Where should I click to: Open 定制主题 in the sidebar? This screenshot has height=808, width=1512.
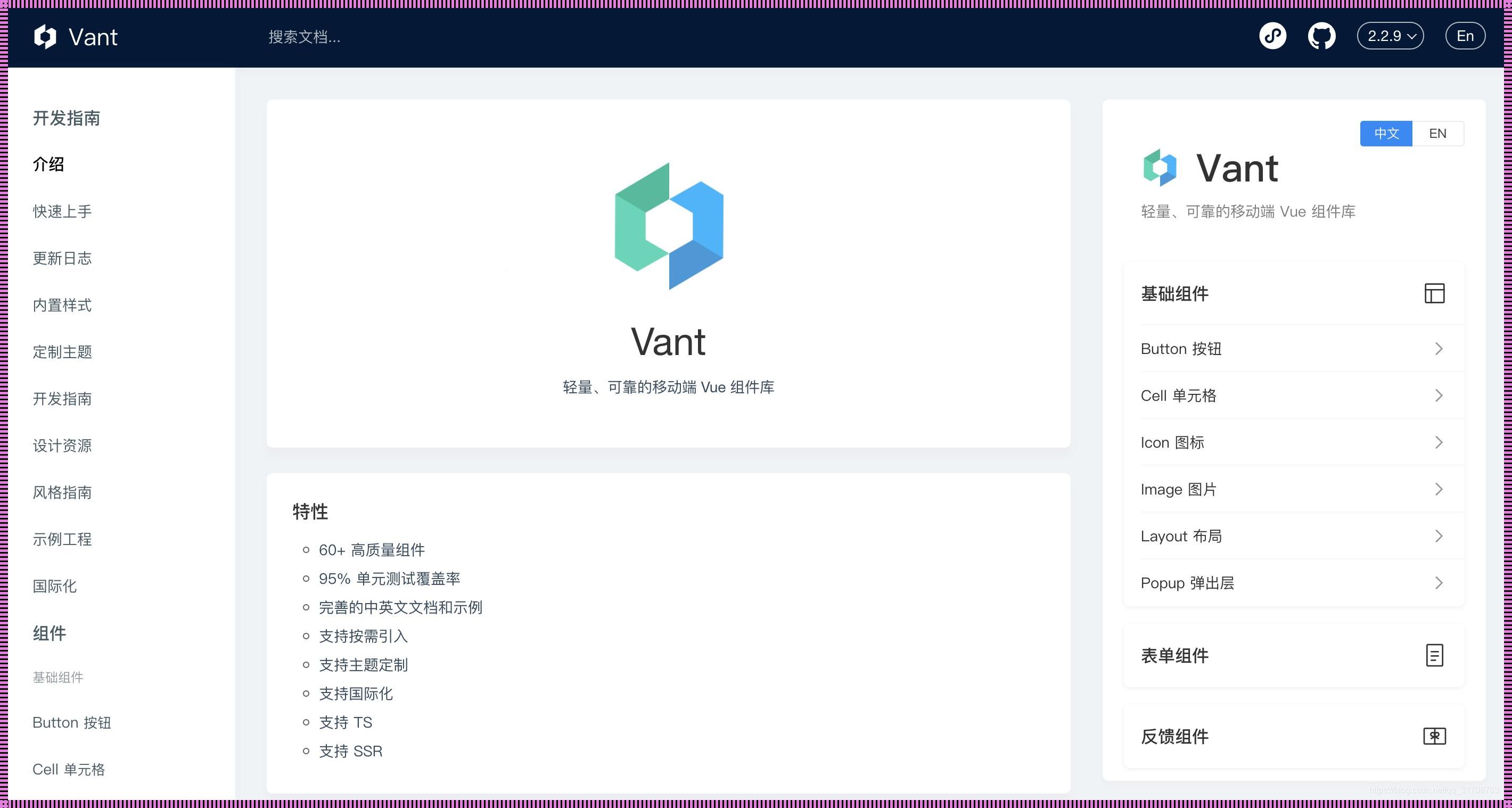[62, 352]
